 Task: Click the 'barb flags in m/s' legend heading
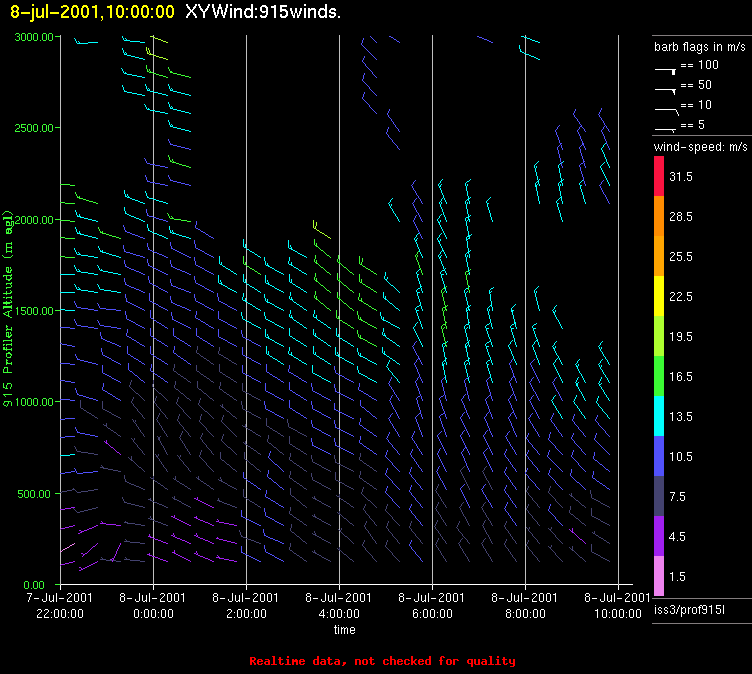coord(700,47)
